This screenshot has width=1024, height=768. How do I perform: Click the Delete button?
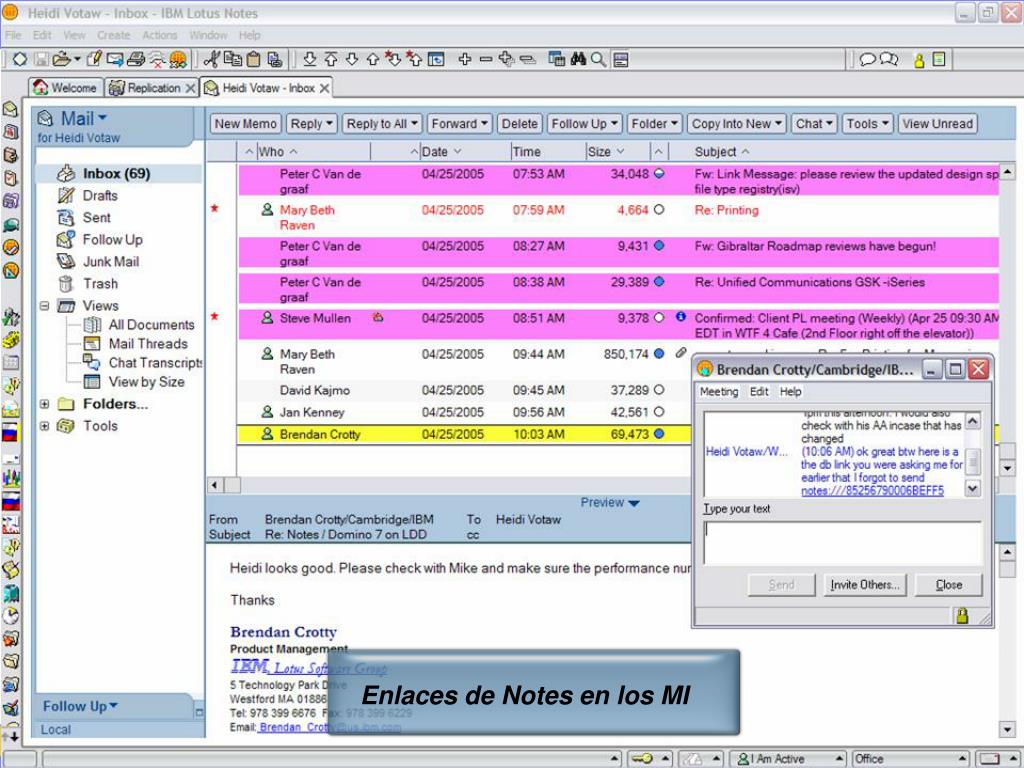click(x=520, y=123)
